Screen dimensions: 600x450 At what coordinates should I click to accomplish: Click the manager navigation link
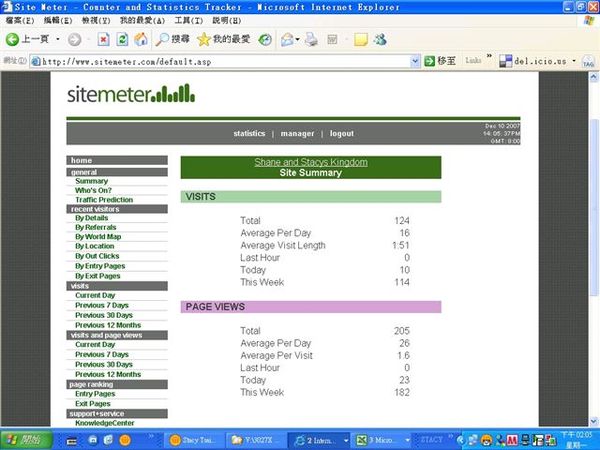point(297,134)
